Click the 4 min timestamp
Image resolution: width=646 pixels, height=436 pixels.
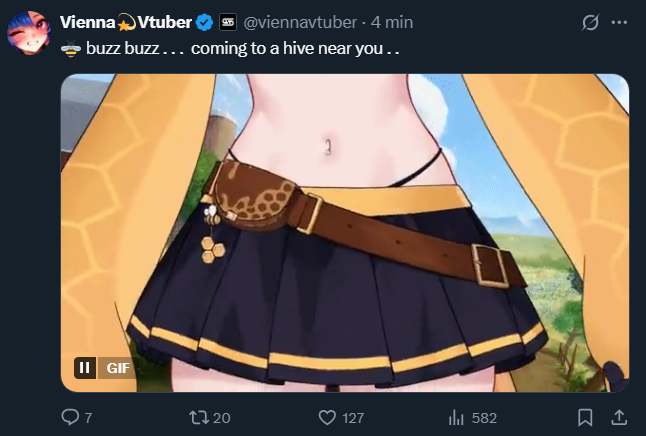pyautogui.click(x=392, y=22)
